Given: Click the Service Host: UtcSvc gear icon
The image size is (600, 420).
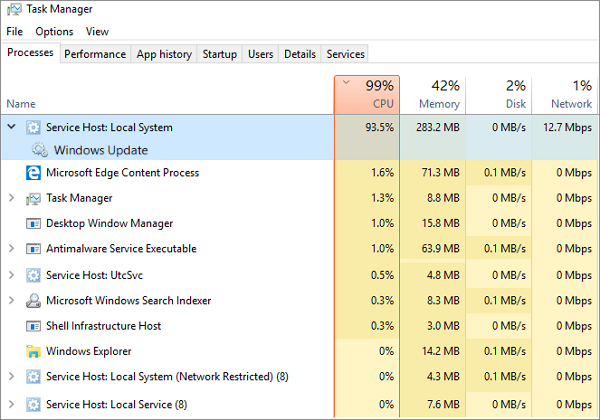Looking at the screenshot, I should click(33, 275).
